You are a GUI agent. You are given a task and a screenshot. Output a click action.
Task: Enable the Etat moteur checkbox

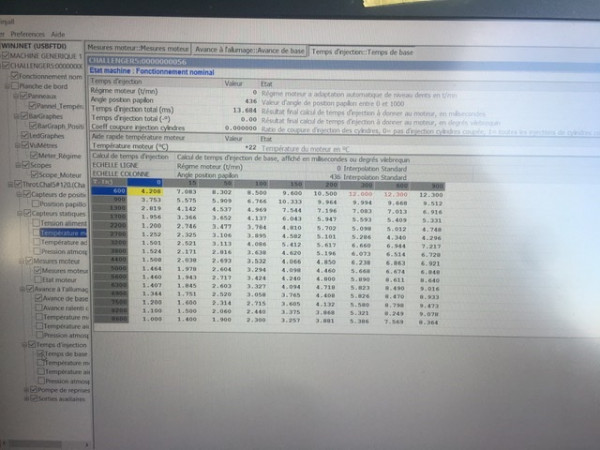coord(38,279)
